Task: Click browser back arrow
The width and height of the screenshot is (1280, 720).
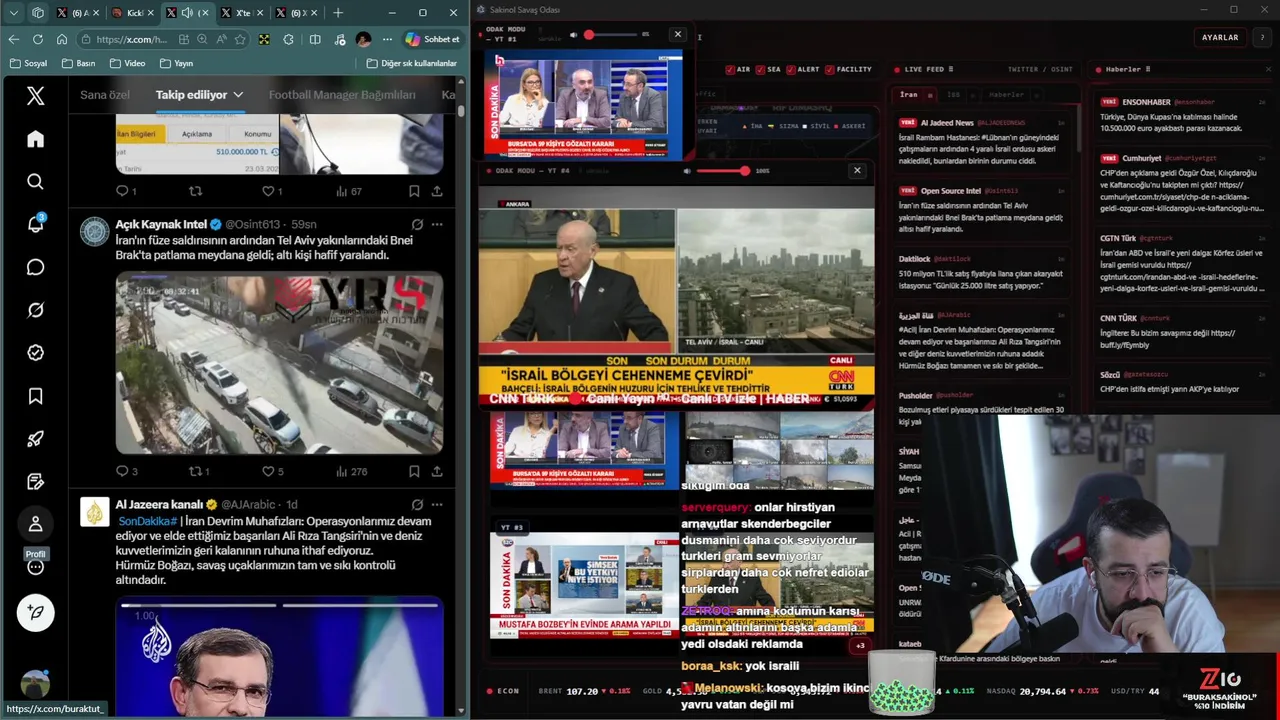Action: (x=13, y=39)
